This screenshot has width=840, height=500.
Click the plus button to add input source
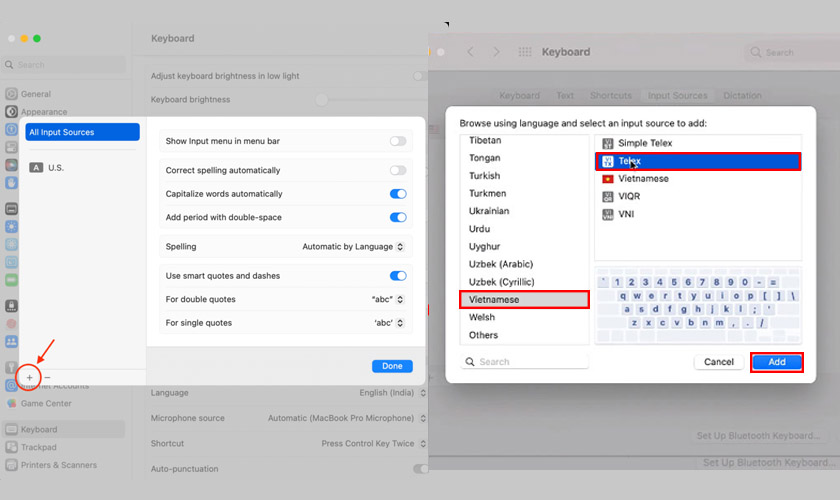click(29, 378)
